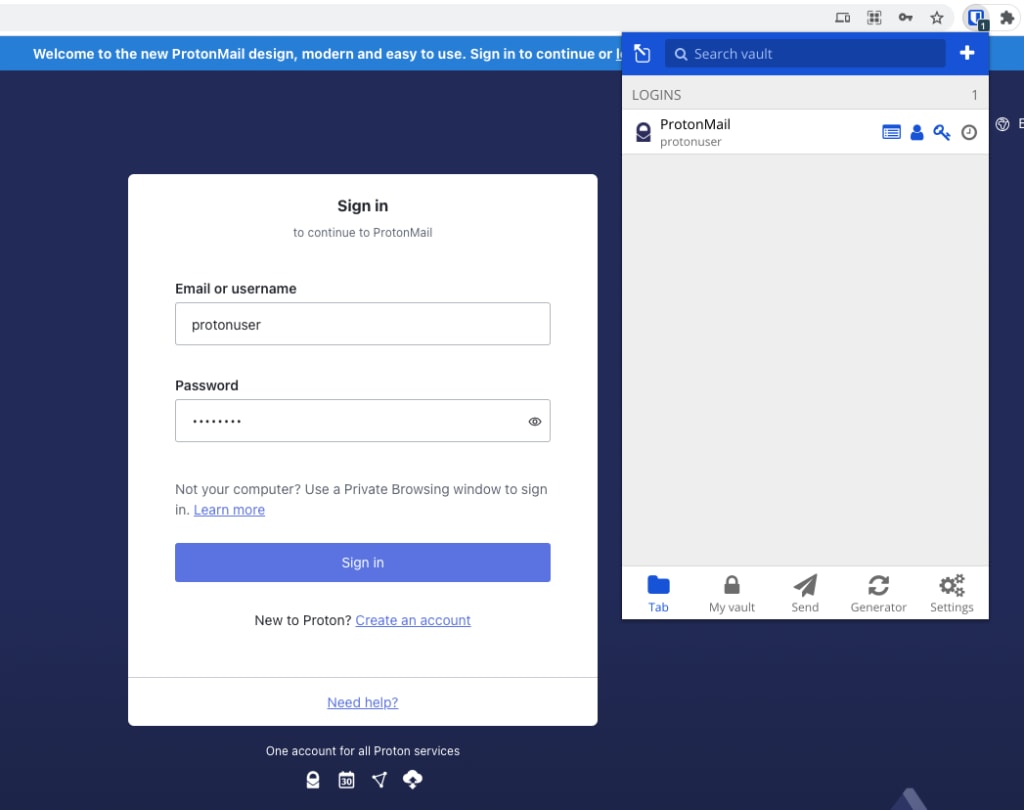The height and width of the screenshot is (810, 1024).
Task: Copy the ProtonMail username
Action: 917,133
